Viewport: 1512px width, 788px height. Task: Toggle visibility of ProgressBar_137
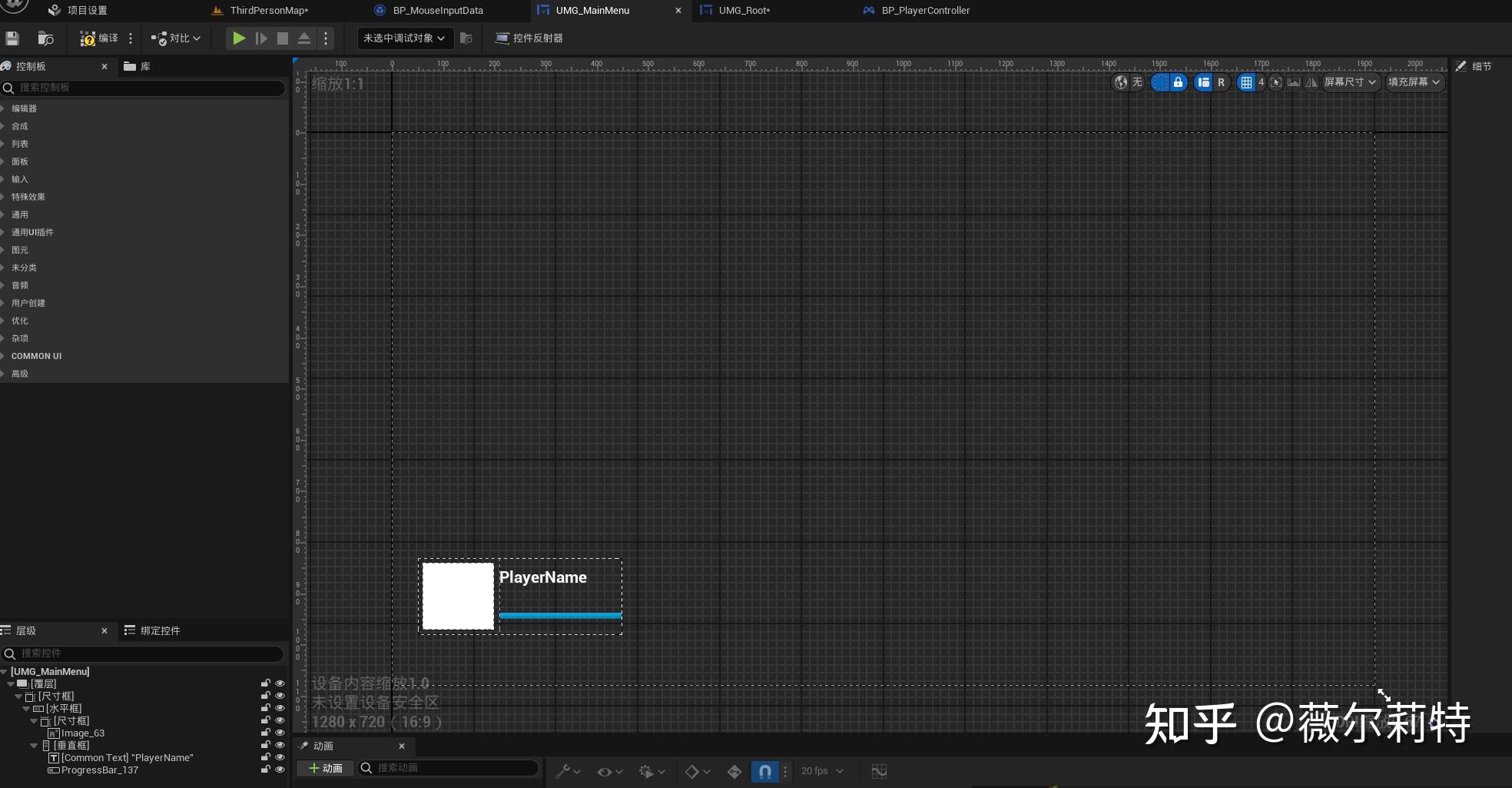[280, 770]
